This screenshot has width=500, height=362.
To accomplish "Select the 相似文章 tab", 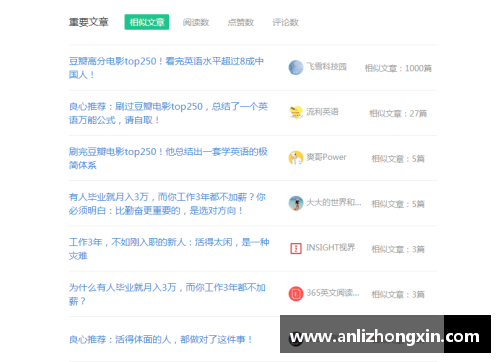I will point(147,22).
